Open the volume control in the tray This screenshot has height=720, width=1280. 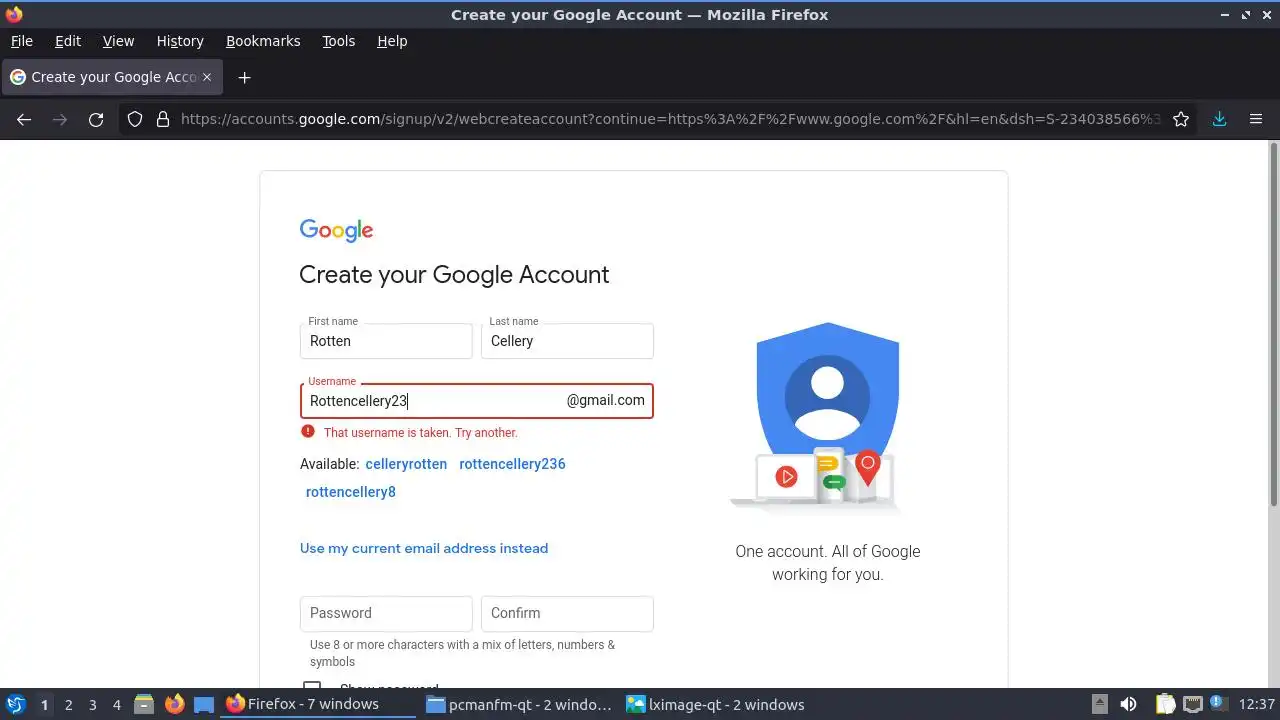point(1128,704)
